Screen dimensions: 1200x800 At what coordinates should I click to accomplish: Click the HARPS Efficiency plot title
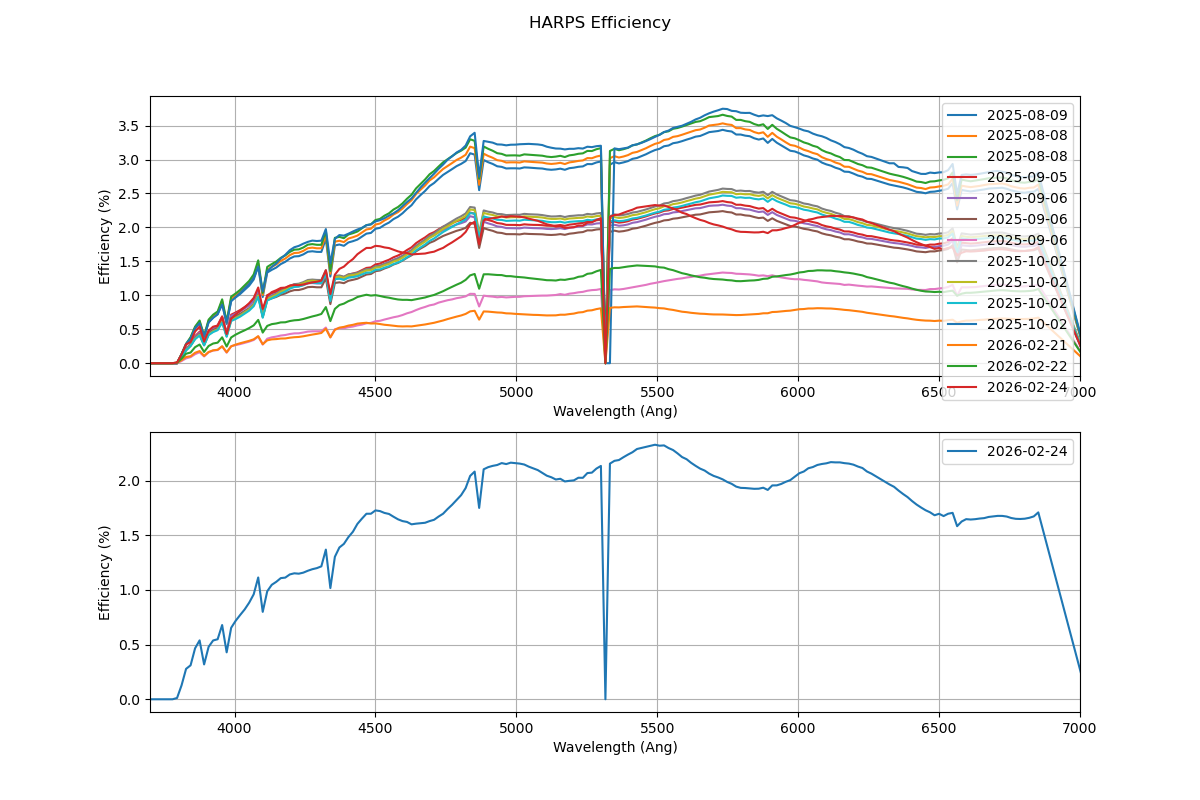pos(600,23)
